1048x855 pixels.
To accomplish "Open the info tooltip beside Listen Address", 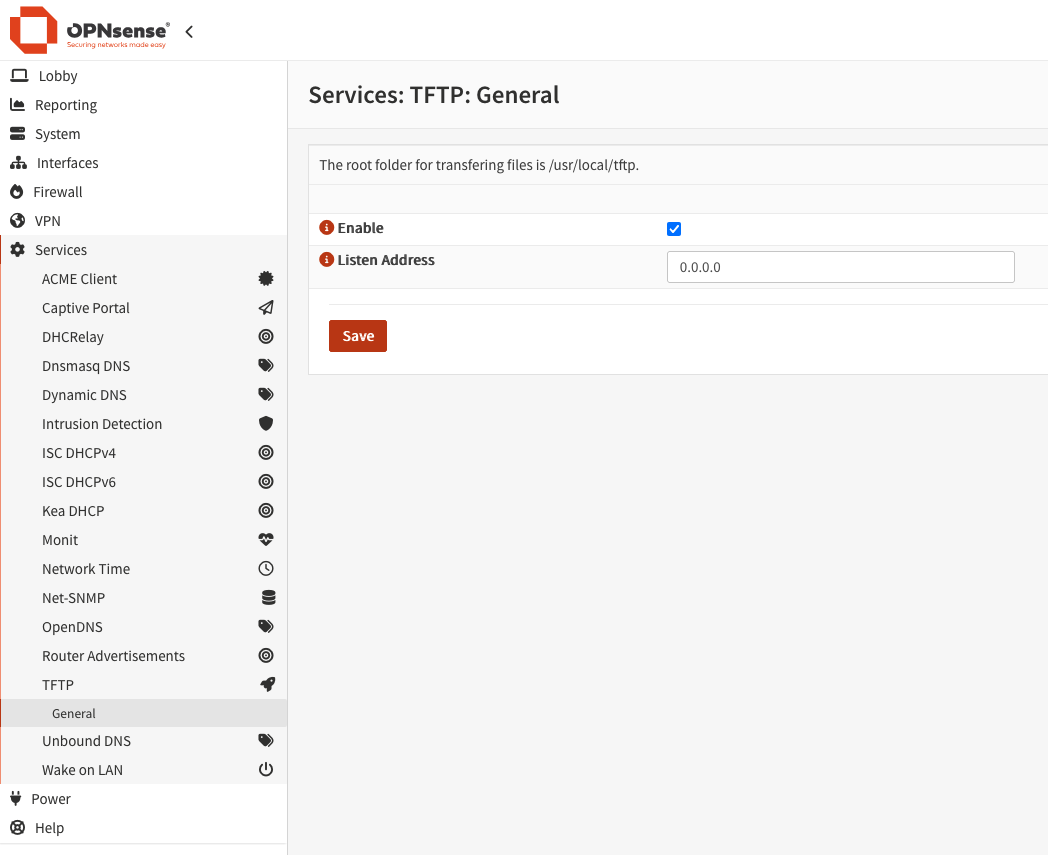I will (325, 259).
